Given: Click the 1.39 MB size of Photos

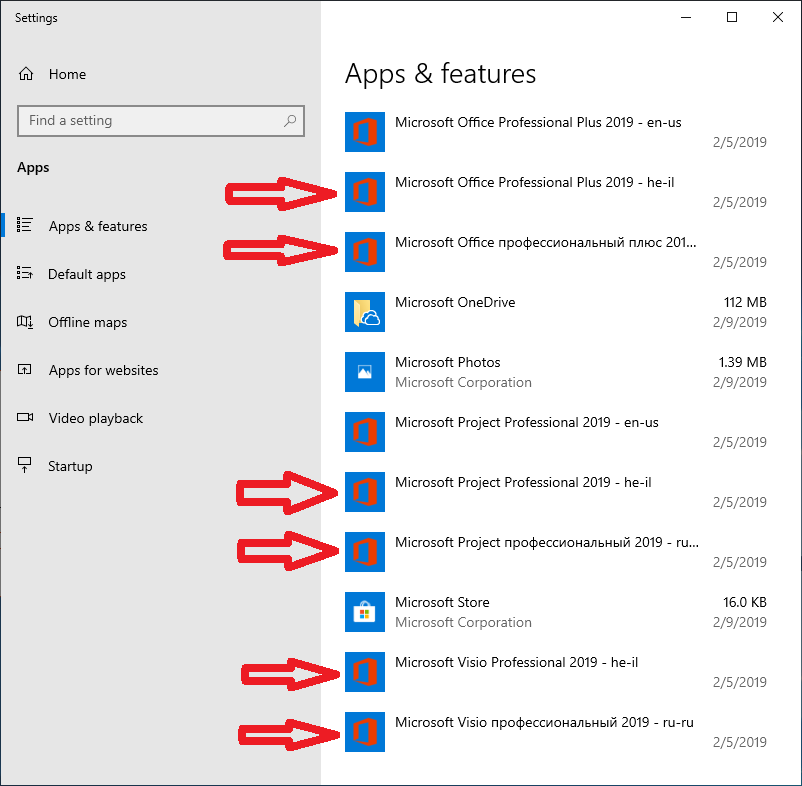Looking at the screenshot, I should point(743,362).
